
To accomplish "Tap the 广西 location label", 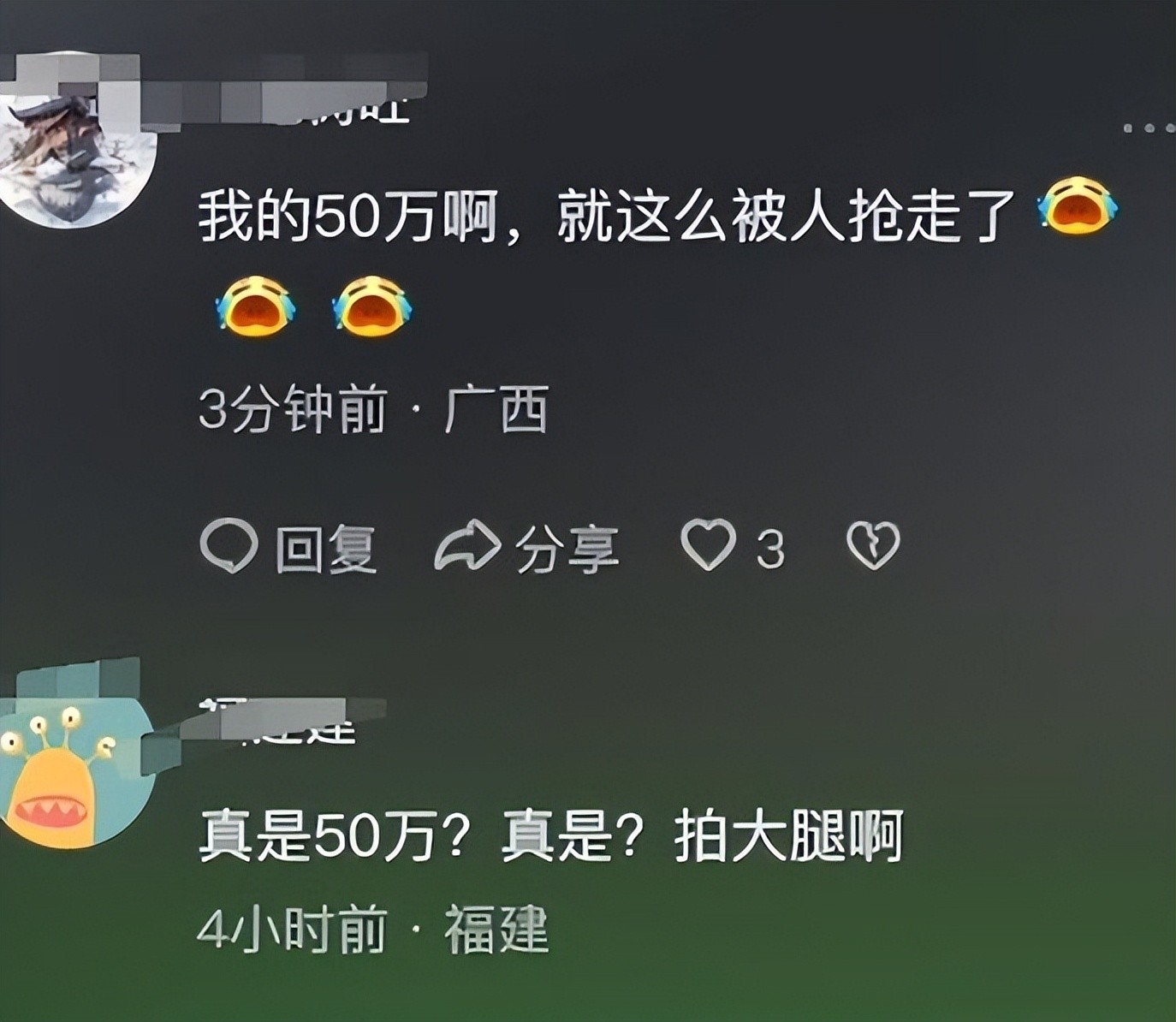I will (497, 409).
